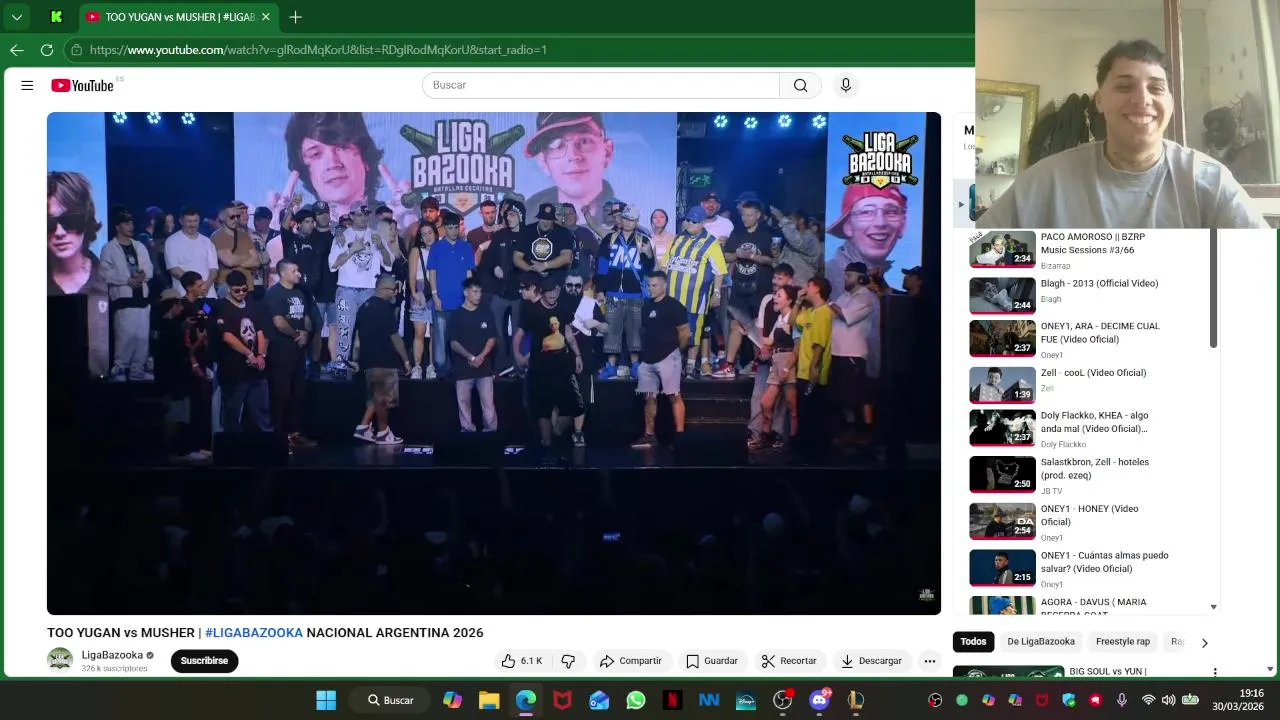1280x720 pixels.
Task: Click the Zell - cooL video thumbnail
Action: (1002, 384)
